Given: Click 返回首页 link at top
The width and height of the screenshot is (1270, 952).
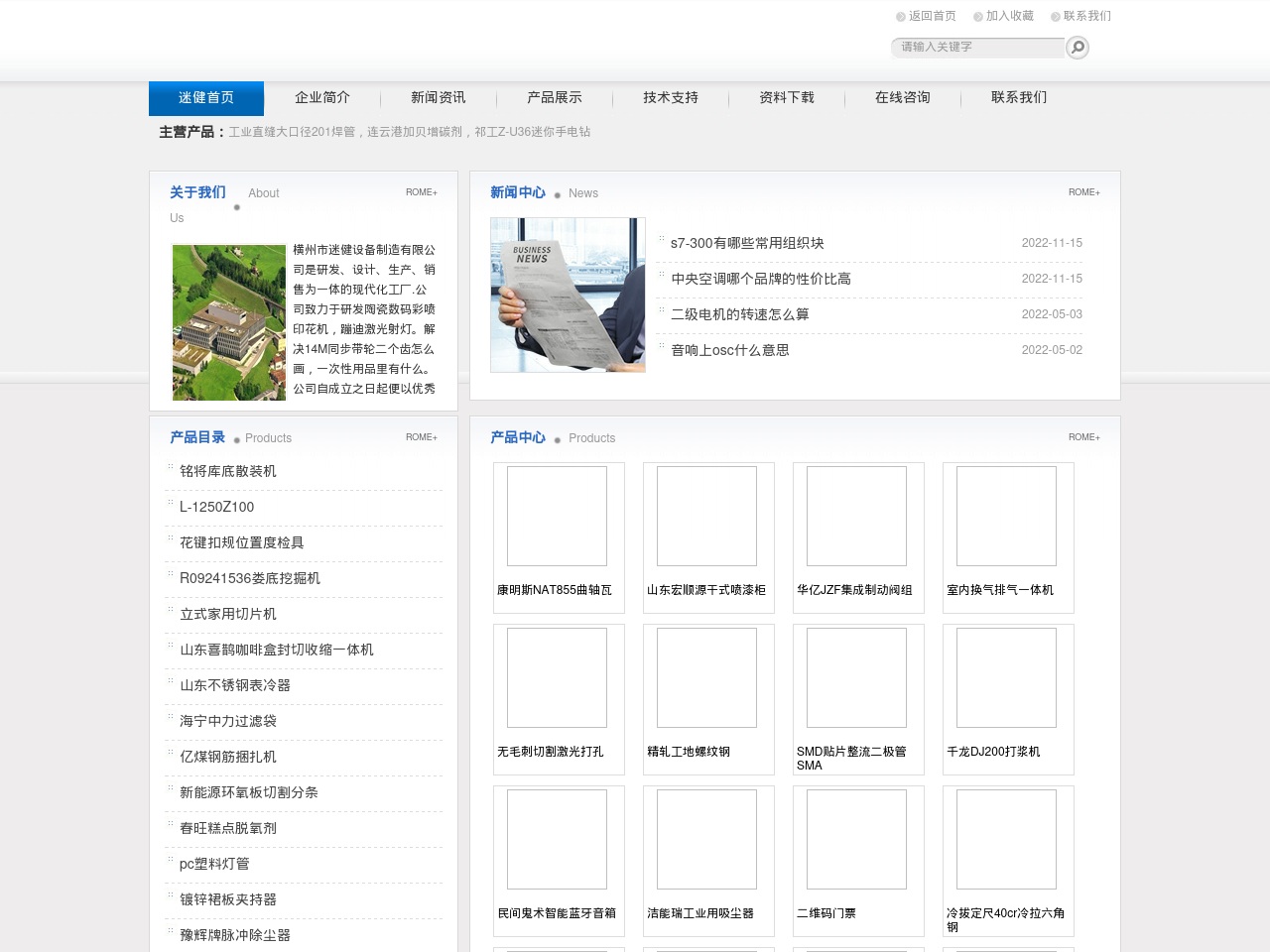Looking at the screenshot, I should pos(933,17).
